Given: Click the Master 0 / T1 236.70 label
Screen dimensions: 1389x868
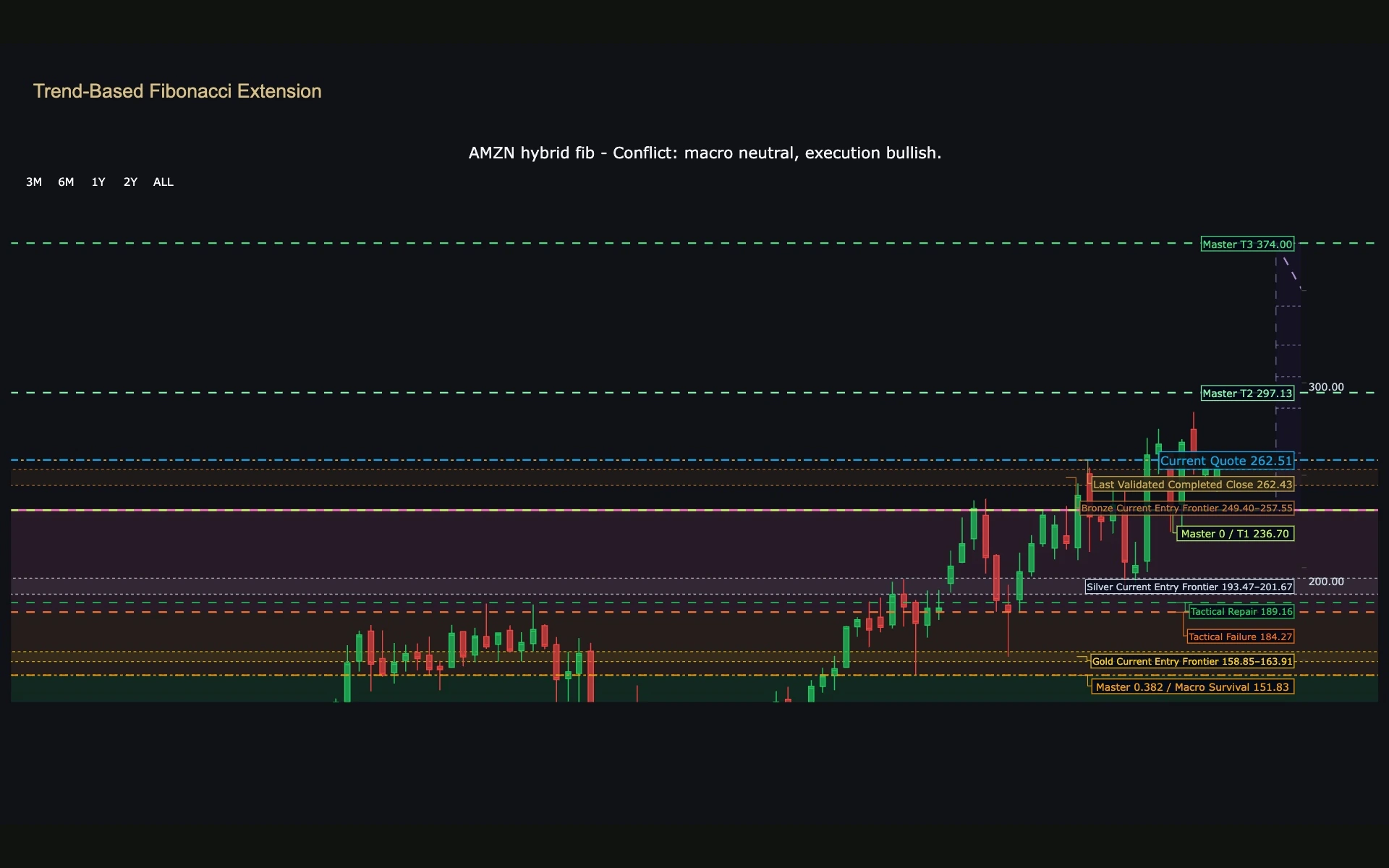Looking at the screenshot, I should click(1235, 534).
